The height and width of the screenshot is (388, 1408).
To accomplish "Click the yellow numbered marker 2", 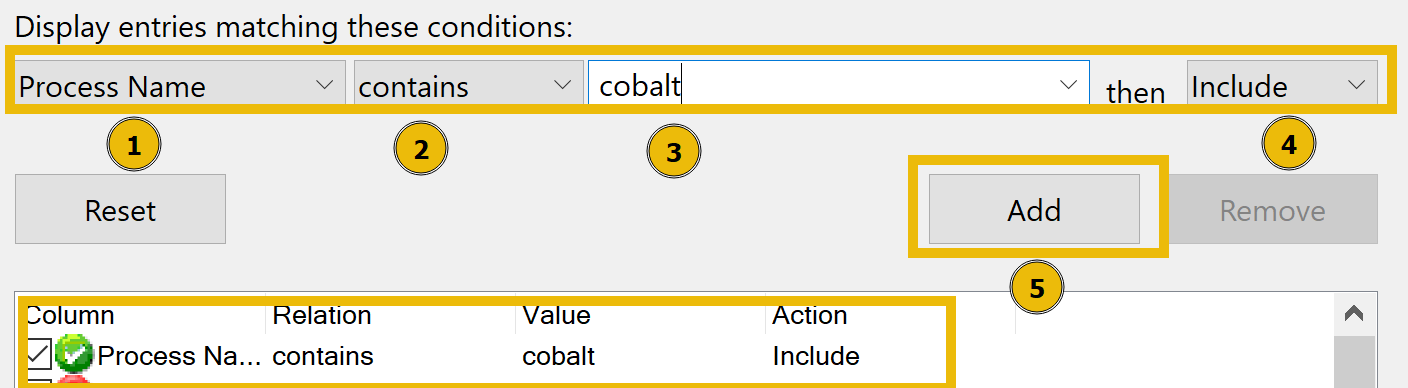I will (421, 150).
